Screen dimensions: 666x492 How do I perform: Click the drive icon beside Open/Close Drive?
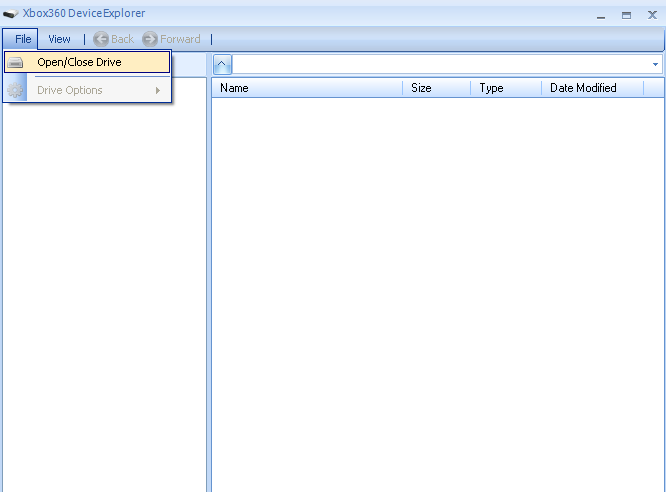click(15, 63)
